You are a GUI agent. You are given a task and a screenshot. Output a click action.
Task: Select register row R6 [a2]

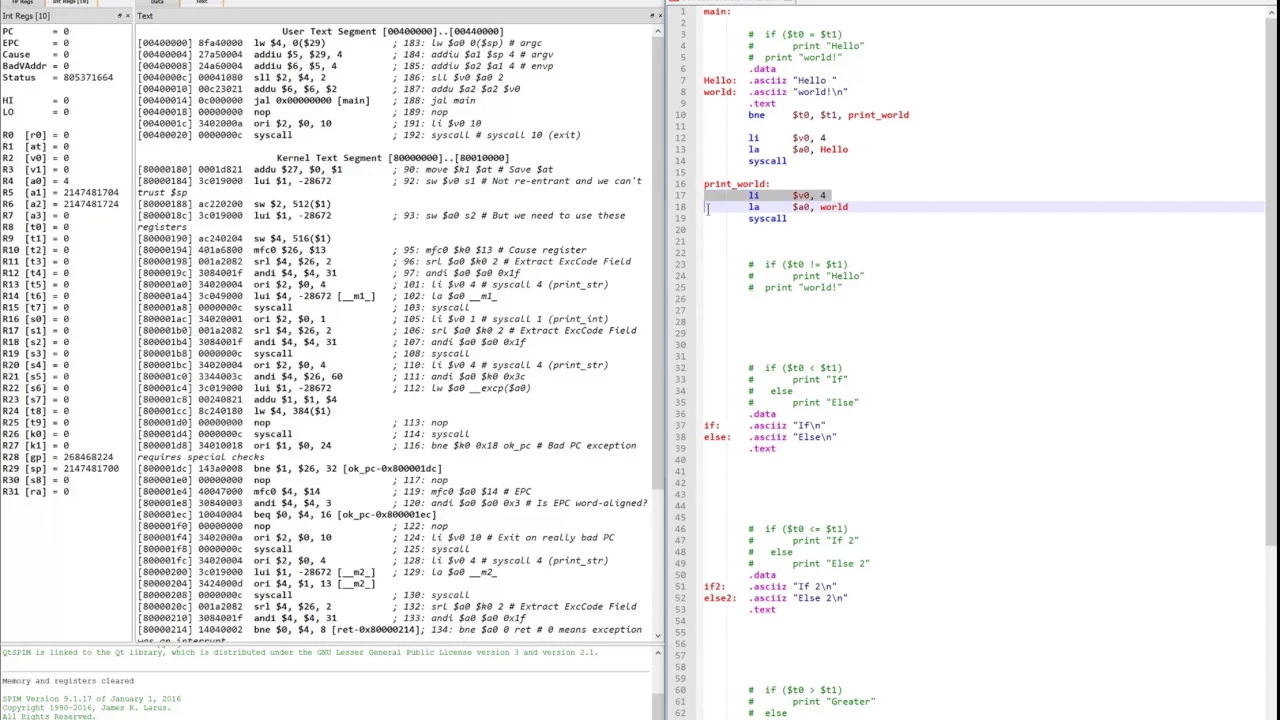coord(60,204)
